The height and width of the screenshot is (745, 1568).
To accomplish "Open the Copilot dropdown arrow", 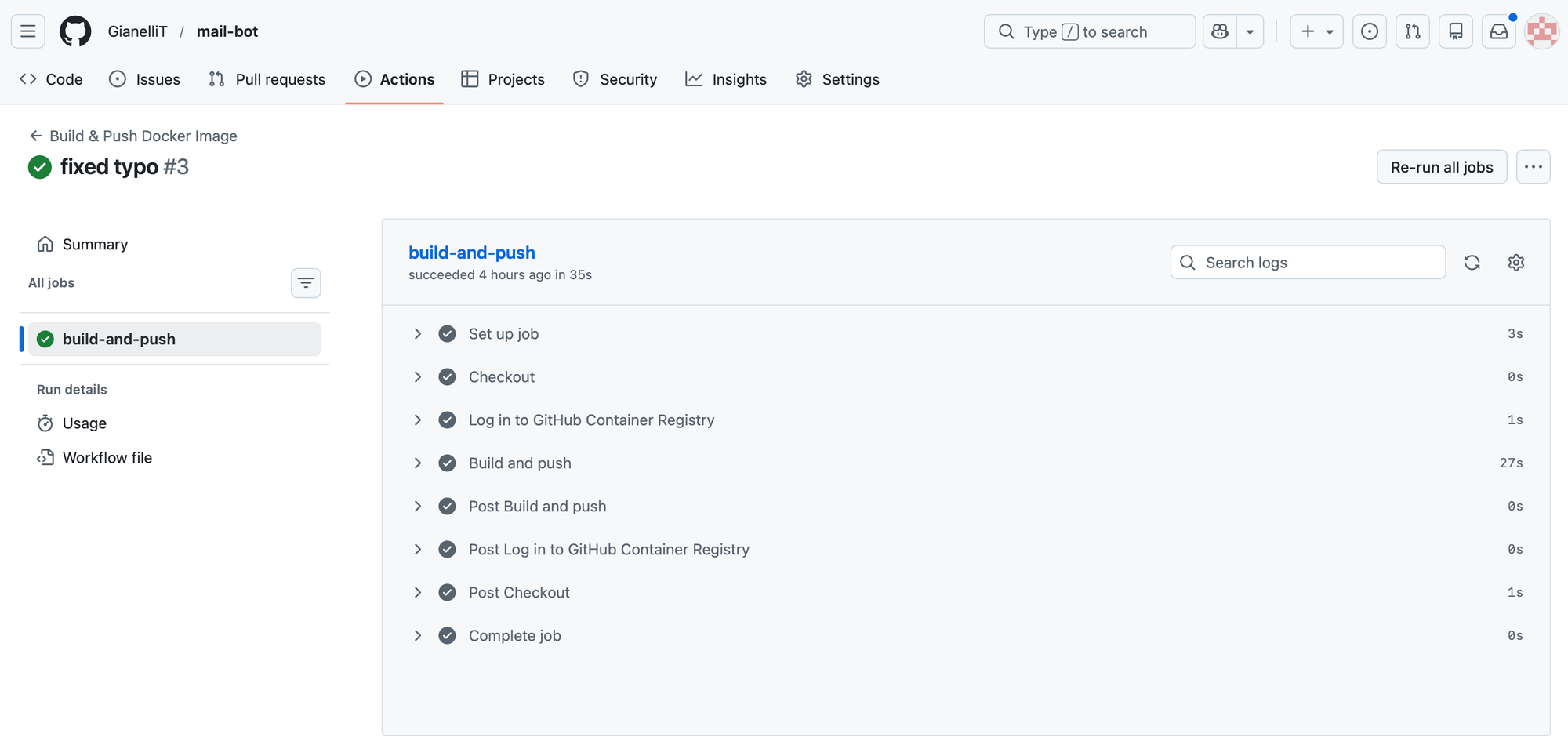I will coord(1250,31).
